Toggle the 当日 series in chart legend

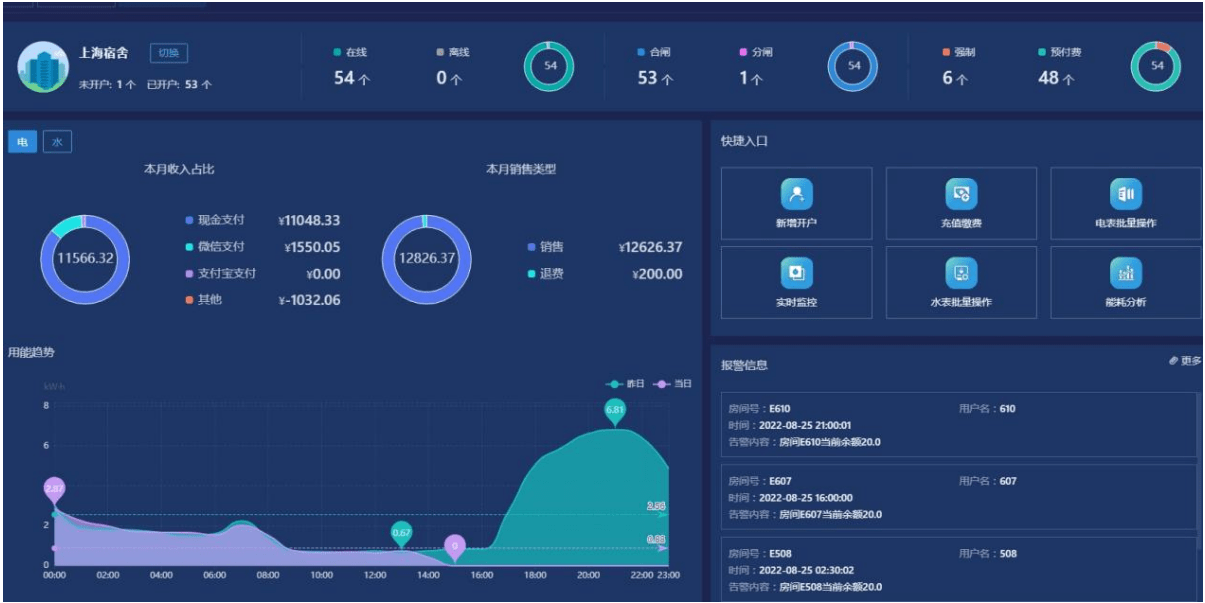click(673, 384)
